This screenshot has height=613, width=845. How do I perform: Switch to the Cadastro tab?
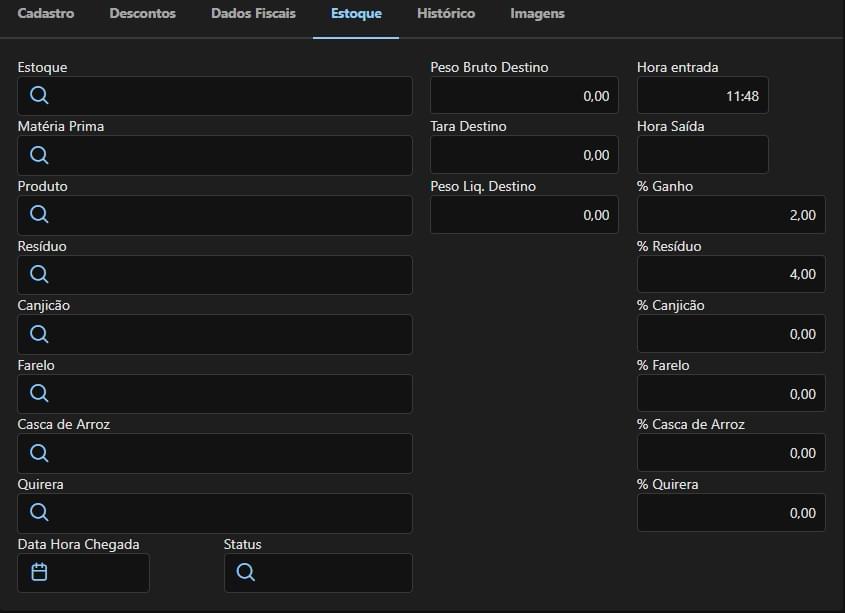tap(46, 14)
